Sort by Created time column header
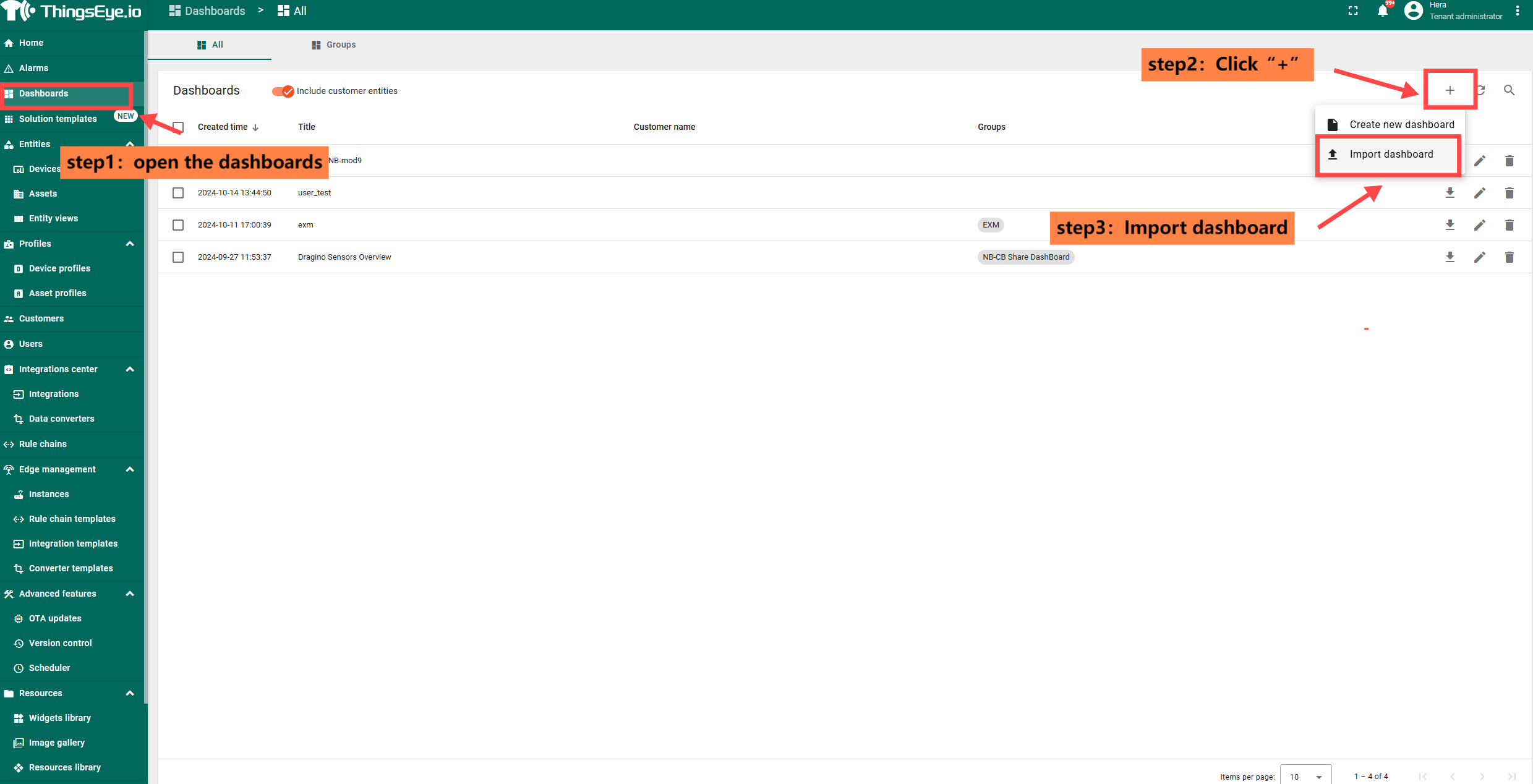Screen dimensions: 1533x784 [x=223, y=127]
